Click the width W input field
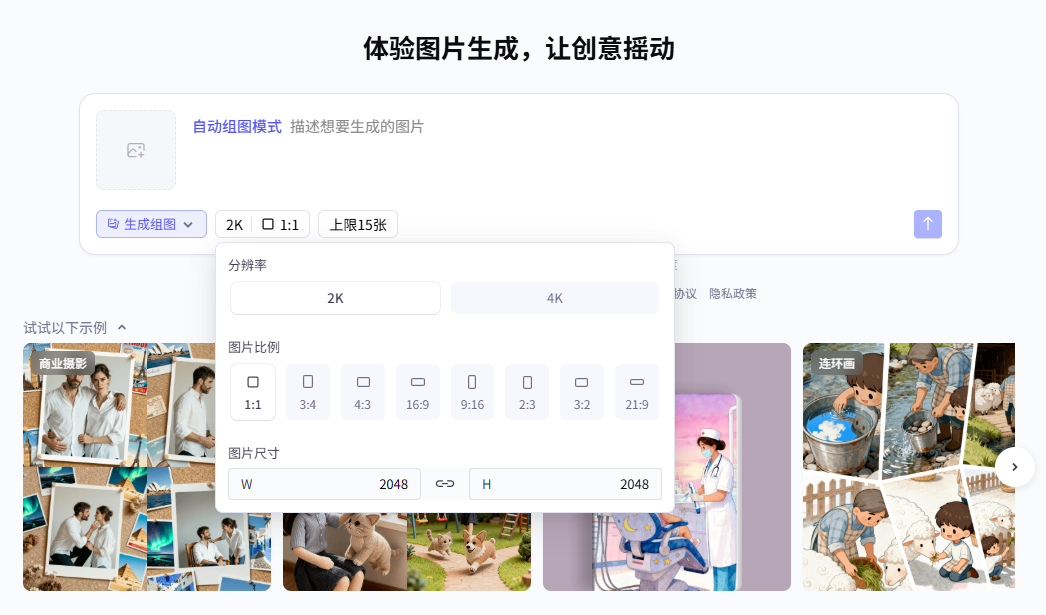Image resolution: width=1046 pixels, height=615 pixels. click(325, 484)
